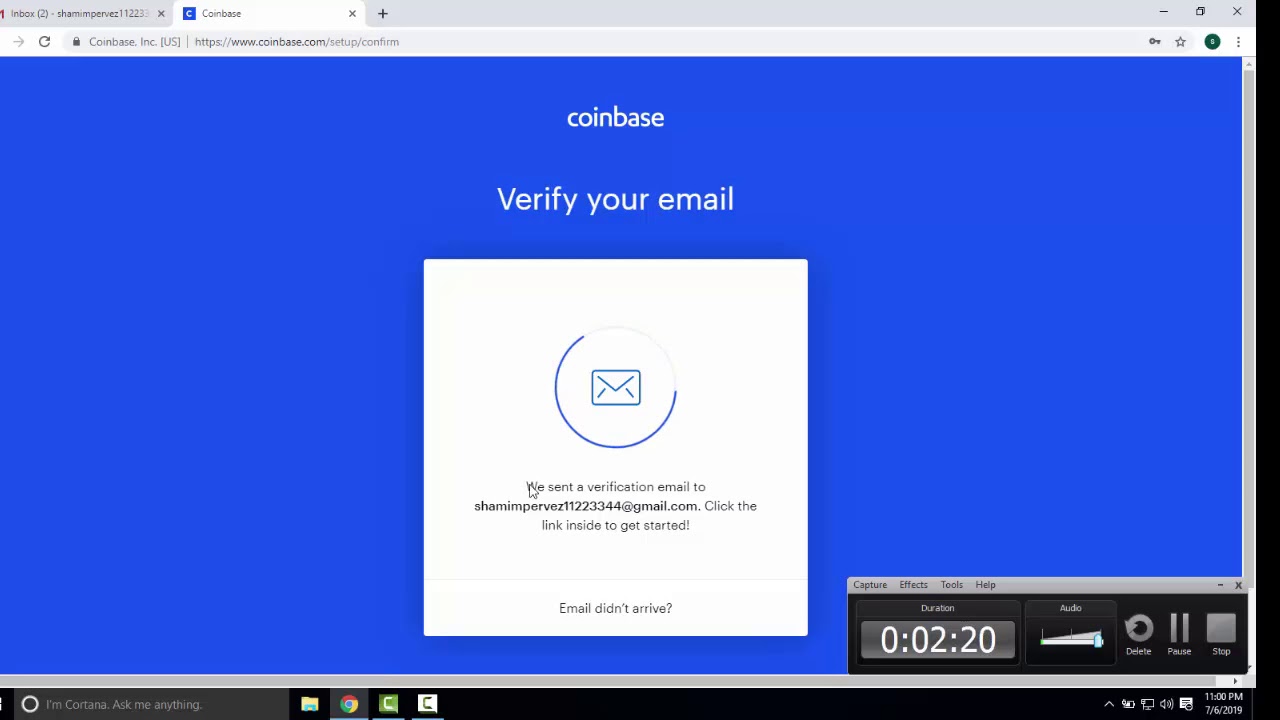
Task: Stop the screen recording
Action: coord(1221,636)
